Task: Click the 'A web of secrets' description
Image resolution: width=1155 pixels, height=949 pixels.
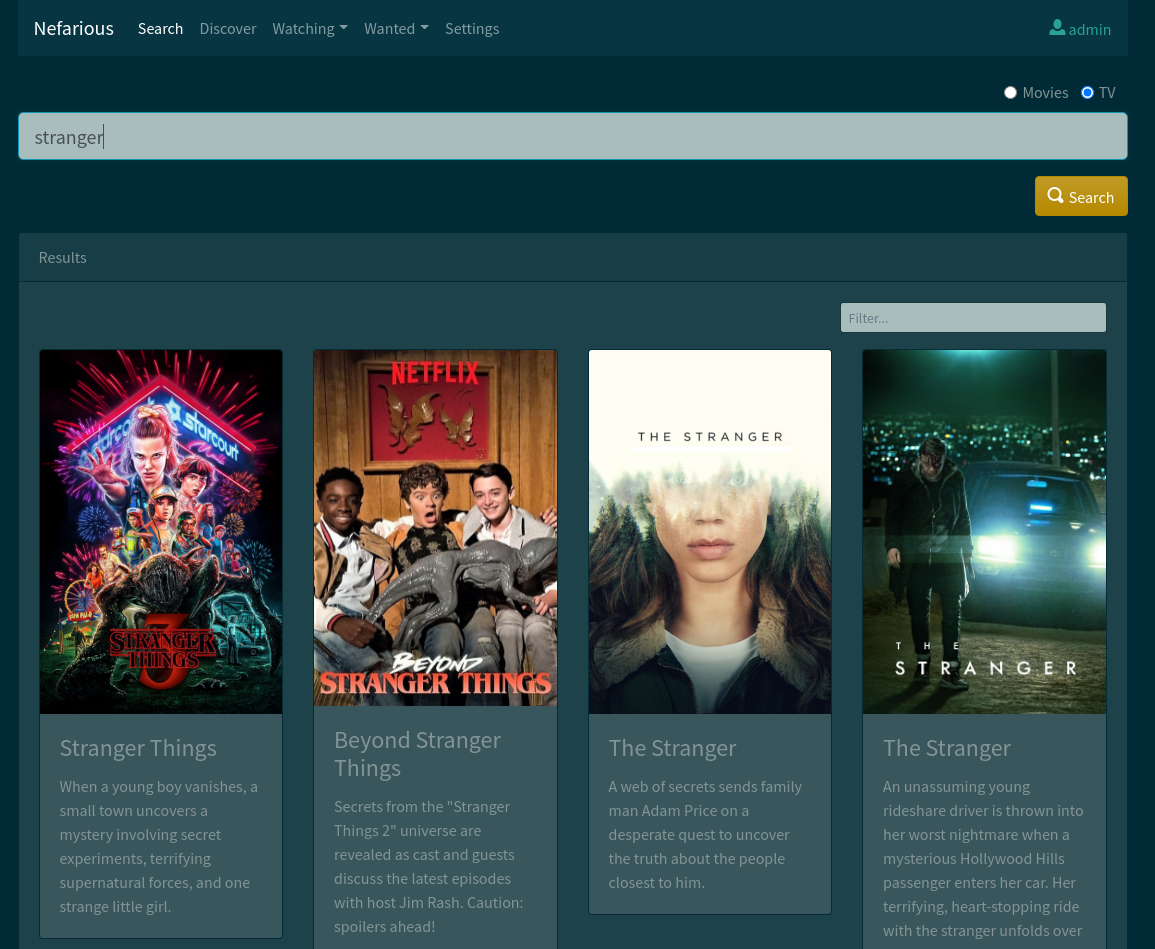Action: pyautogui.click(x=705, y=835)
